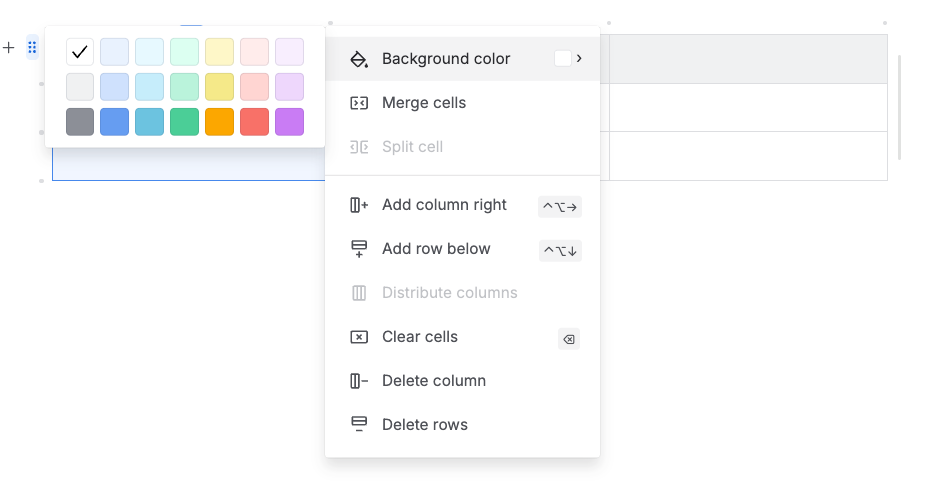The height and width of the screenshot is (504, 926).
Task: Open the current color preview box
Action: point(563,58)
